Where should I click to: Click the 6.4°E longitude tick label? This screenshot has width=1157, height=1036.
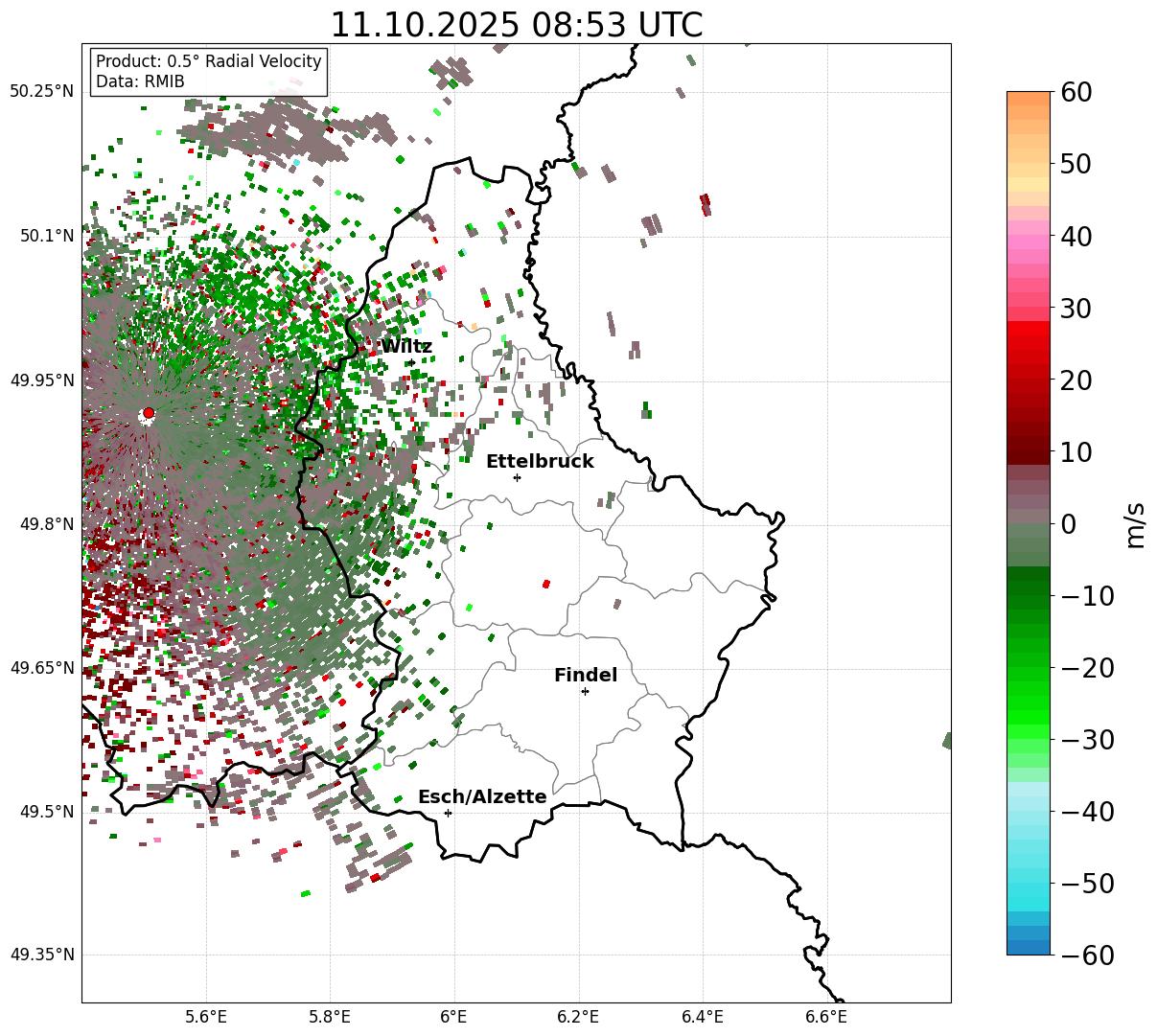(702, 1017)
